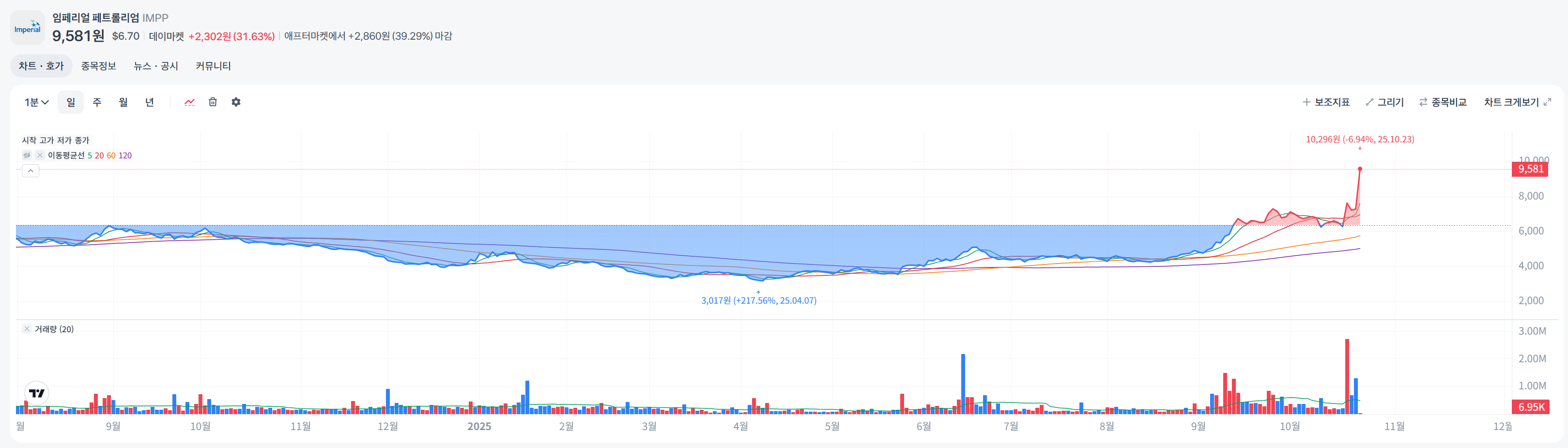
Task: Click the 2025 year axis label
Action: [479, 427]
